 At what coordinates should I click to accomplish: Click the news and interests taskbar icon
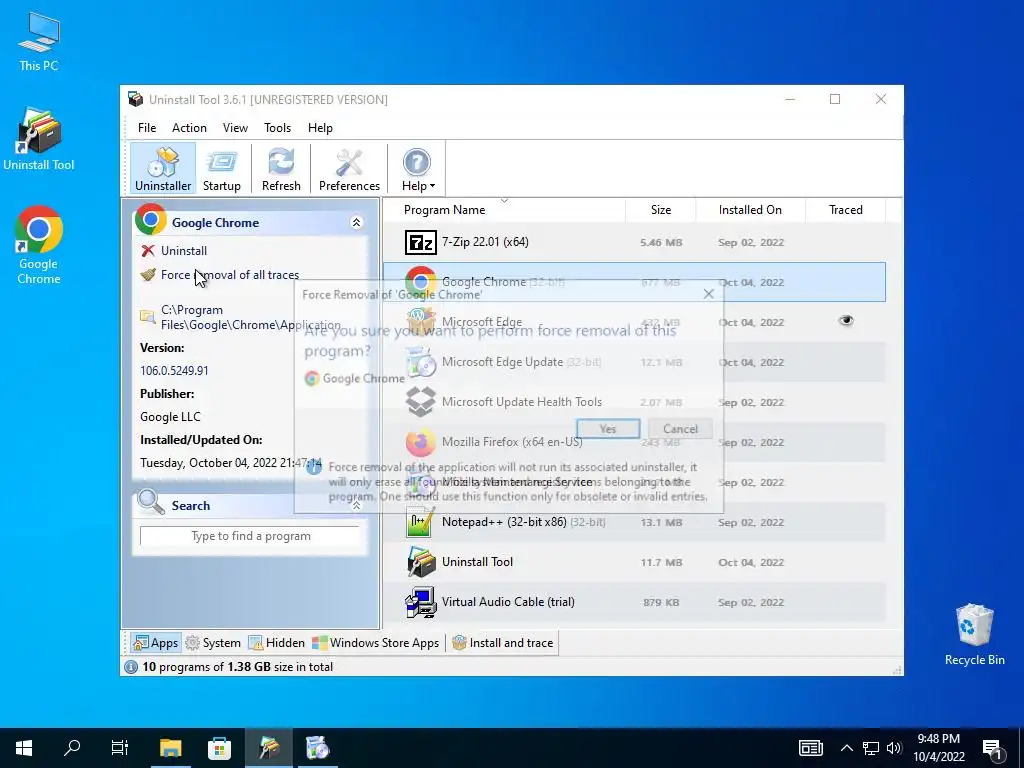(x=810, y=748)
